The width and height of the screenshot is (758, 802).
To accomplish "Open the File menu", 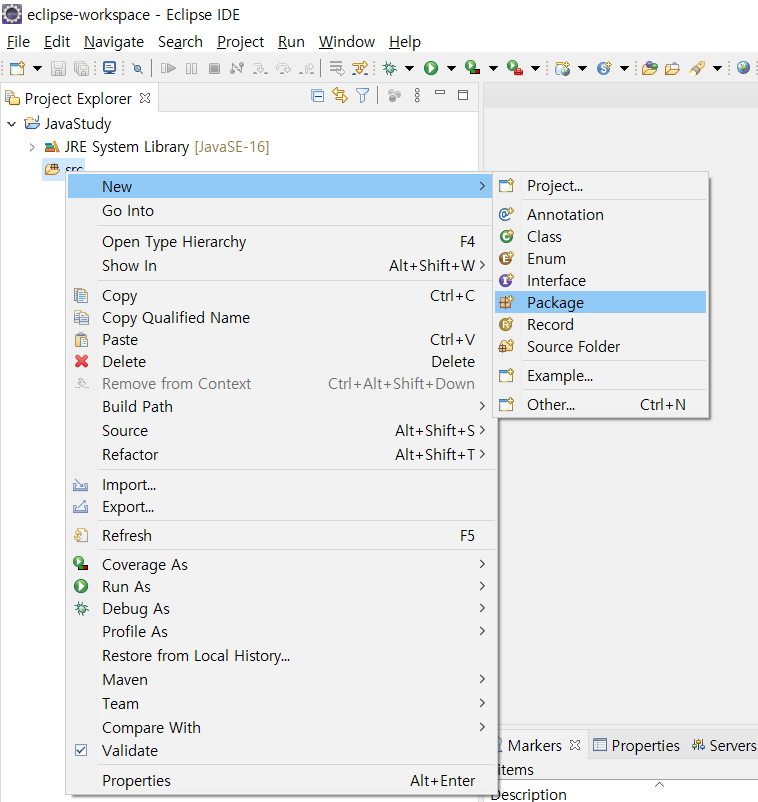I will tap(18, 41).
